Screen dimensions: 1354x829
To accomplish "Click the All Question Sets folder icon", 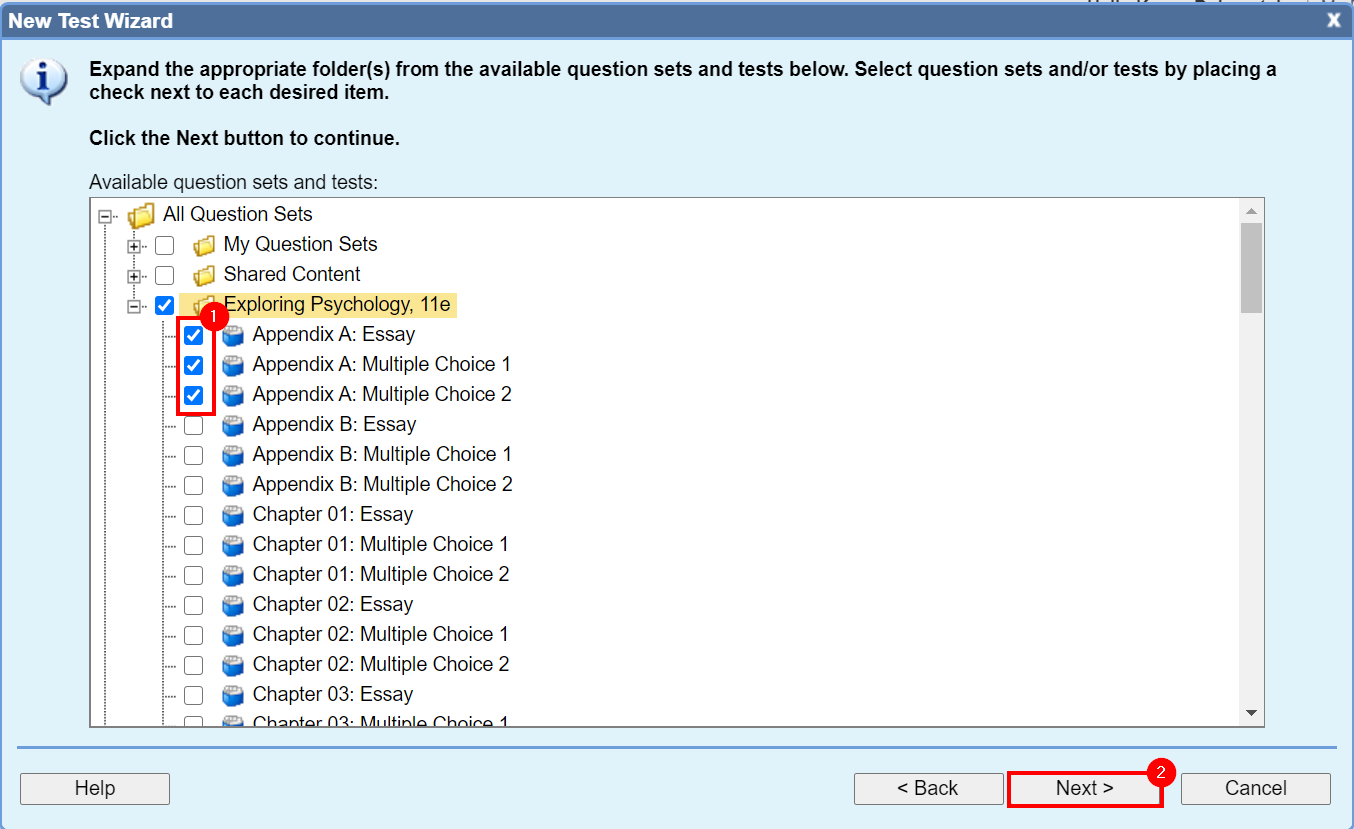I will pyautogui.click(x=142, y=214).
